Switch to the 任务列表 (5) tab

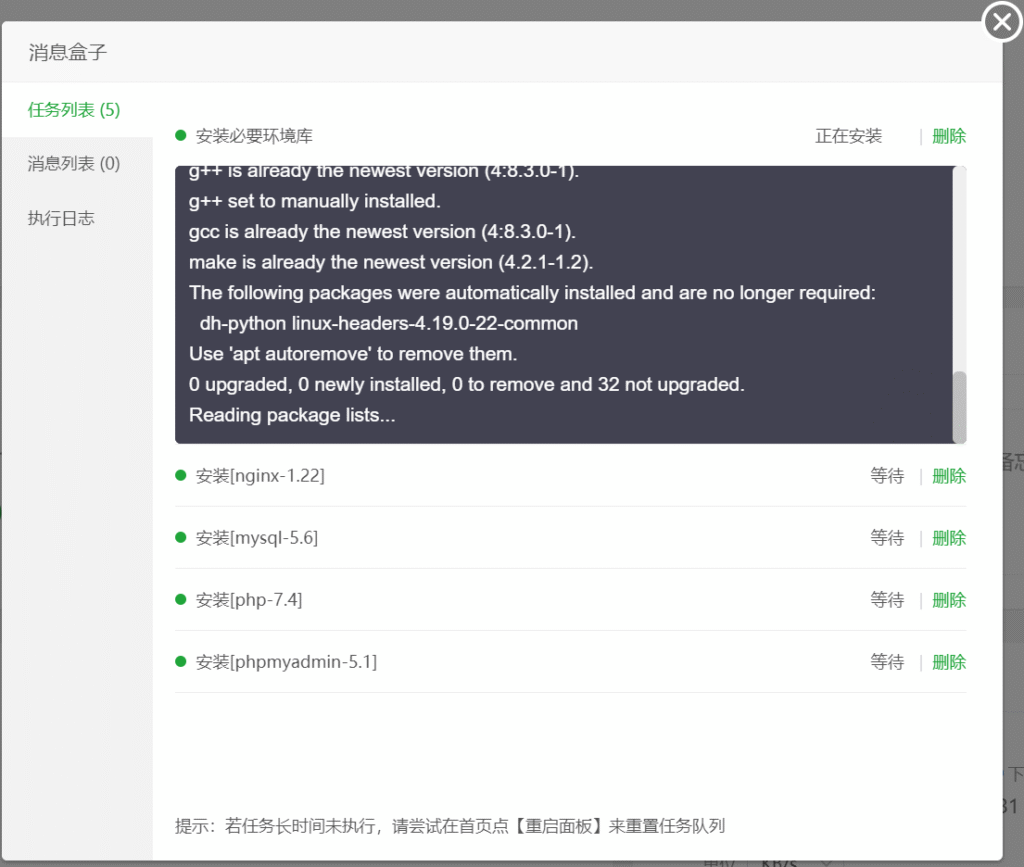(74, 110)
